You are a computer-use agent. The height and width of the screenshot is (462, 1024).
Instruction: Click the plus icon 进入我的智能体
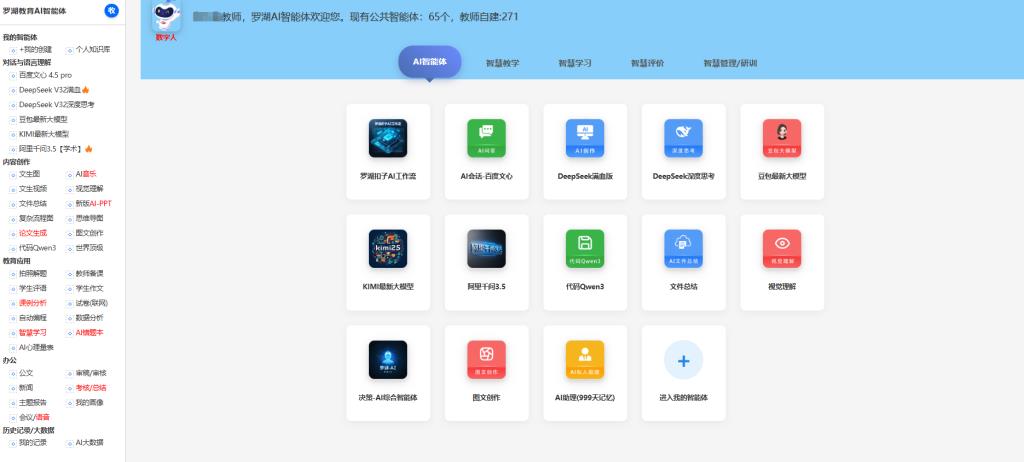(x=684, y=359)
